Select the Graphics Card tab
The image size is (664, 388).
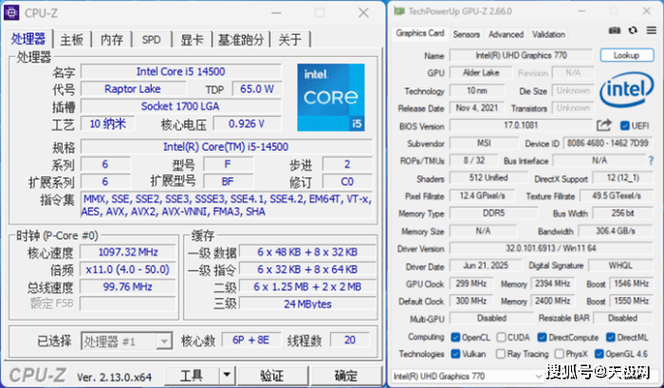(420, 33)
